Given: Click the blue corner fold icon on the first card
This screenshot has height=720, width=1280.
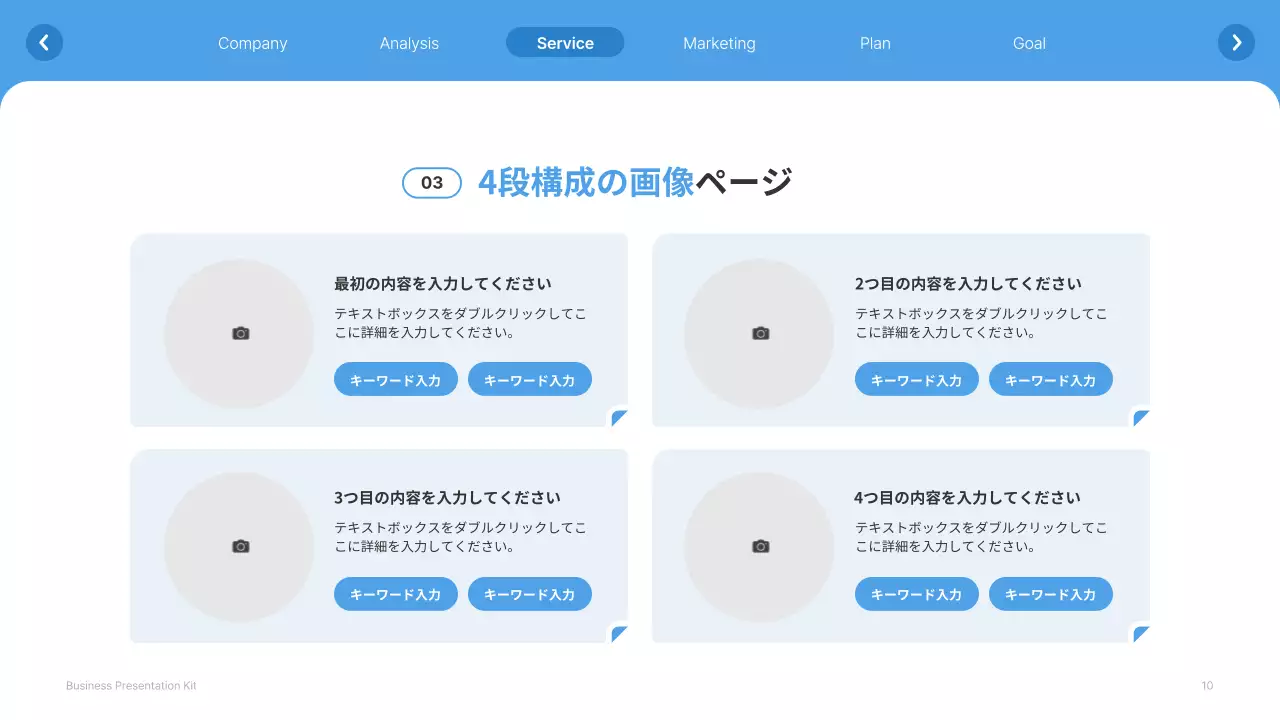Looking at the screenshot, I should click(x=620, y=419).
